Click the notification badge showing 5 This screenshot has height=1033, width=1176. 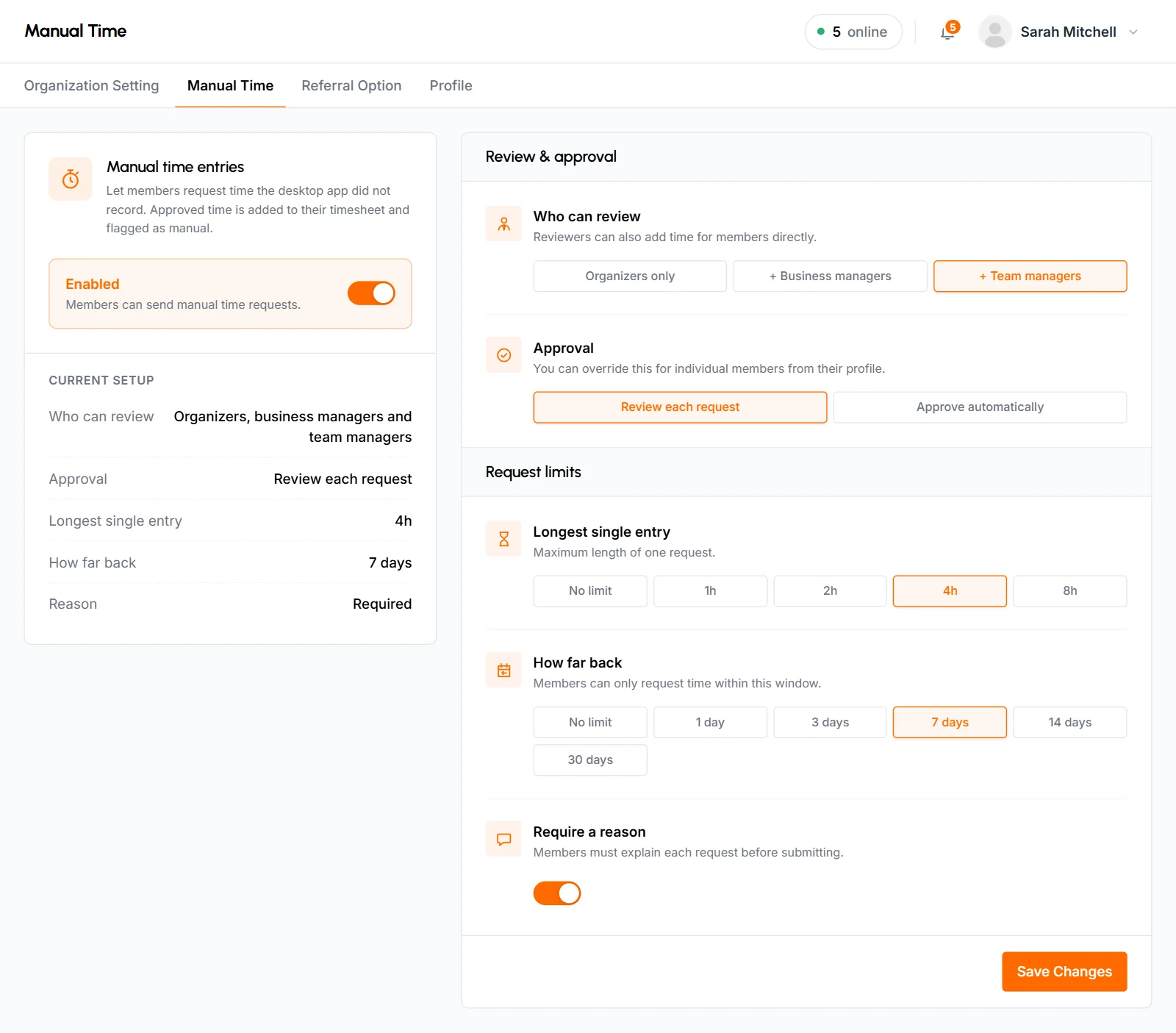click(953, 27)
